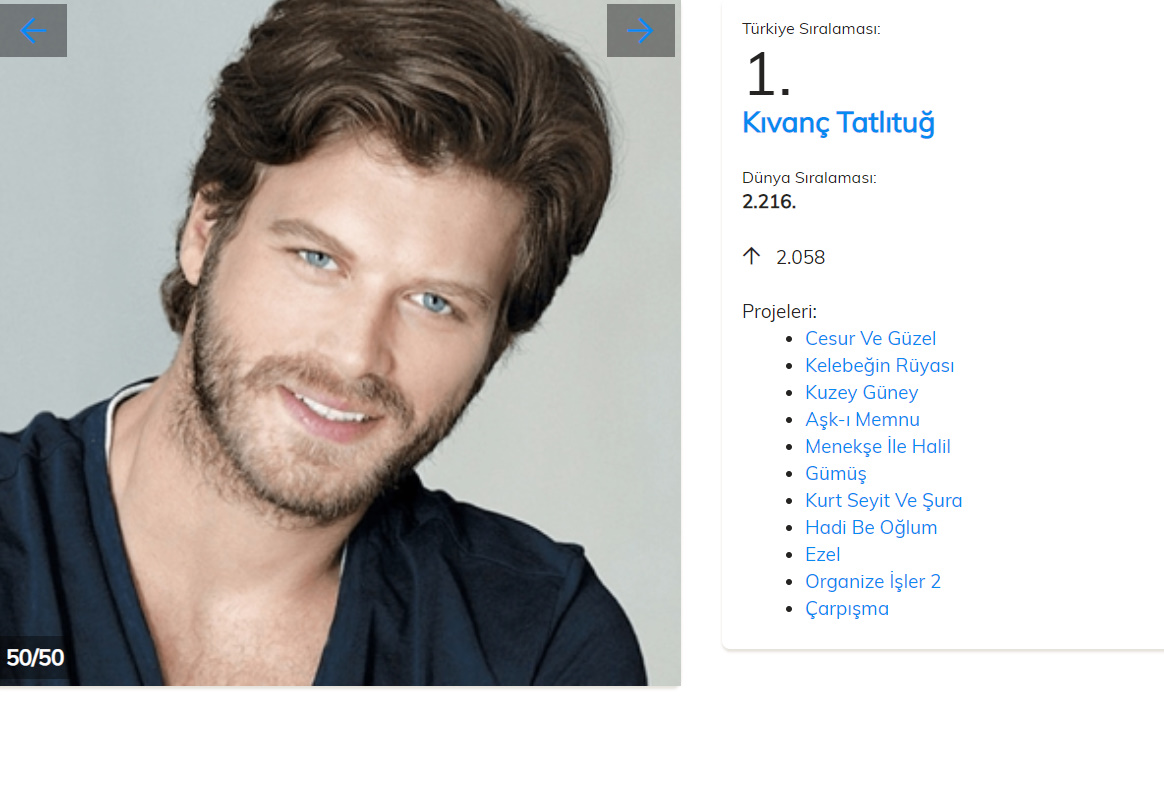The image size is (1164, 786).
Task: Click the Kurt Seyit Ve Şura link
Action: [883, 500]
